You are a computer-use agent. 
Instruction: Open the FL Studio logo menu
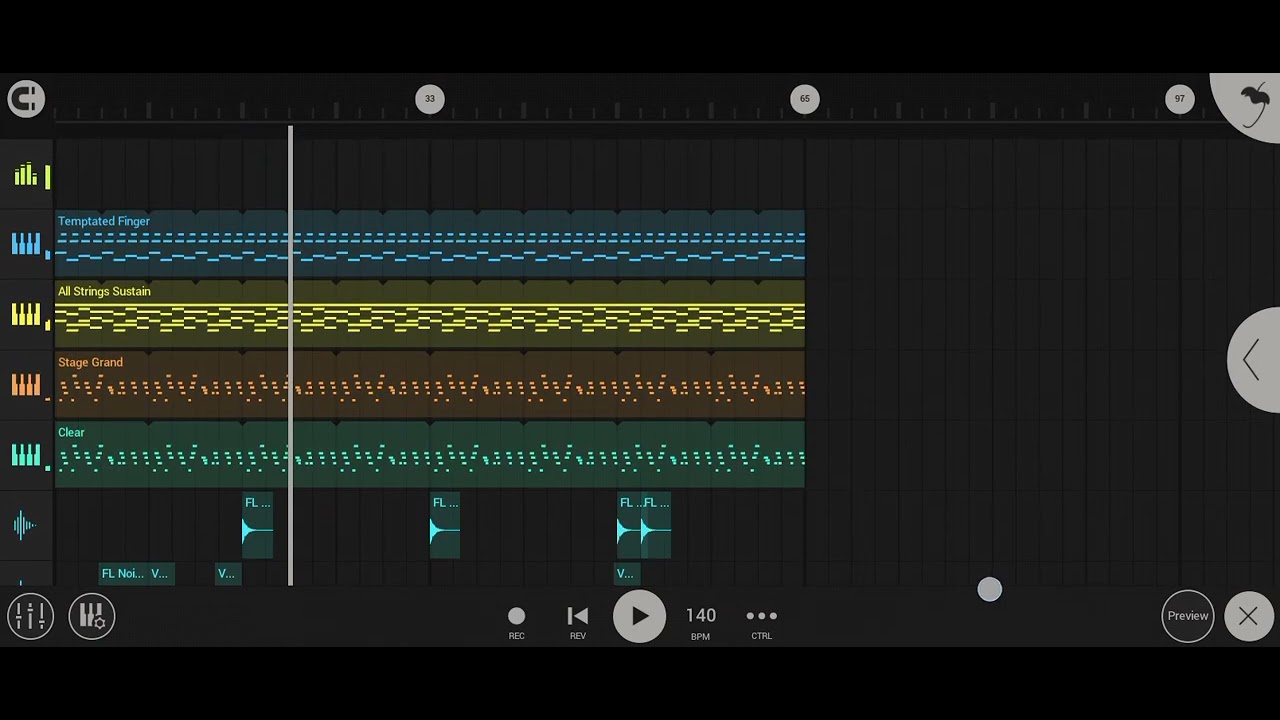pos(1252,105)
